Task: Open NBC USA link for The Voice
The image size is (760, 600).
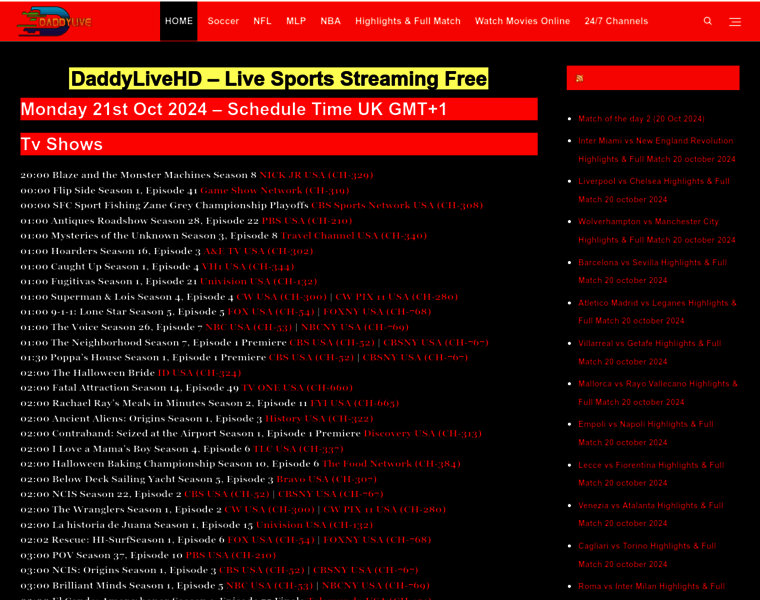Action: coord(249,327)
